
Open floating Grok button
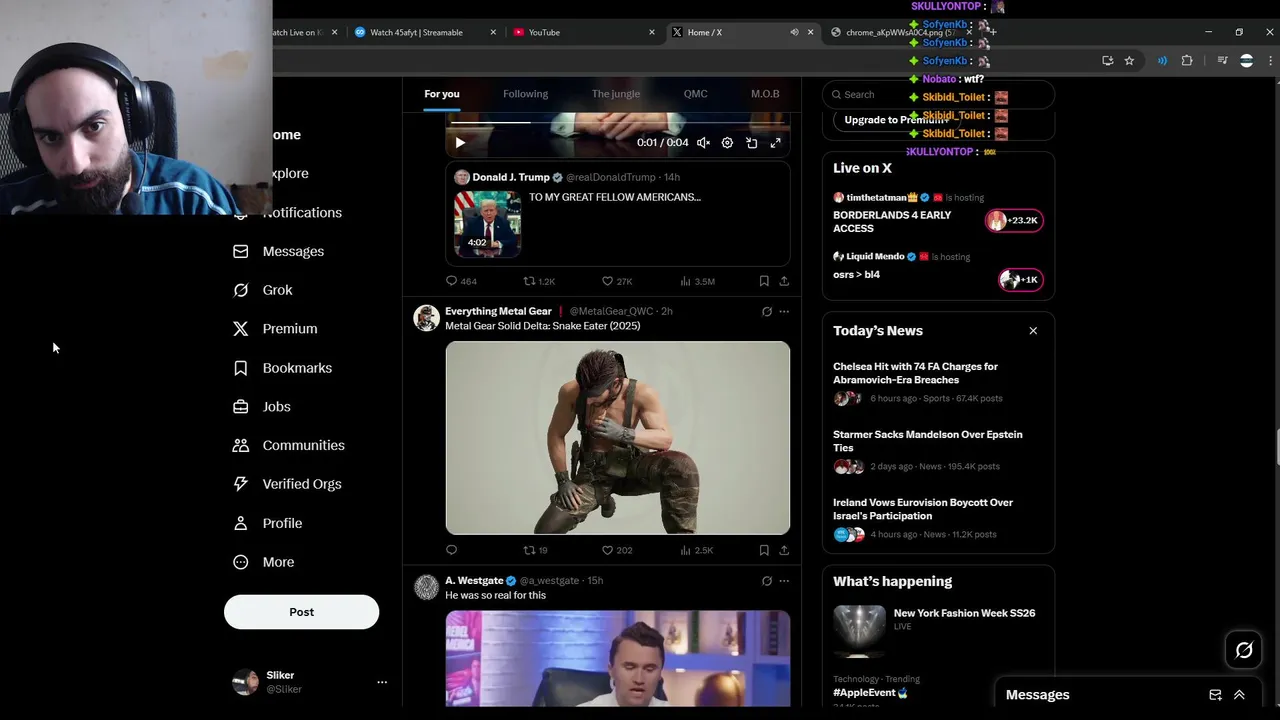1244,651
